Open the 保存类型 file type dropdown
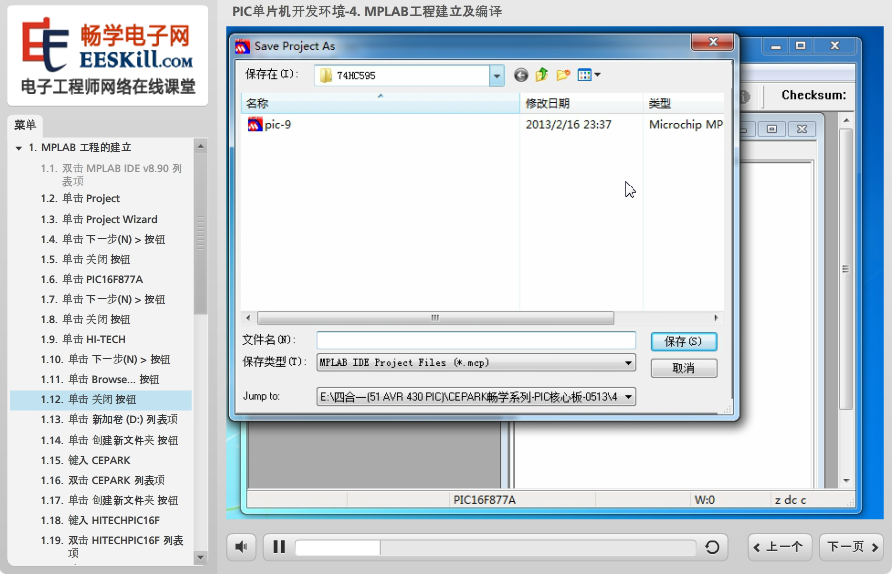This screenshot has height=574, width=892. (x=476, y=362)
